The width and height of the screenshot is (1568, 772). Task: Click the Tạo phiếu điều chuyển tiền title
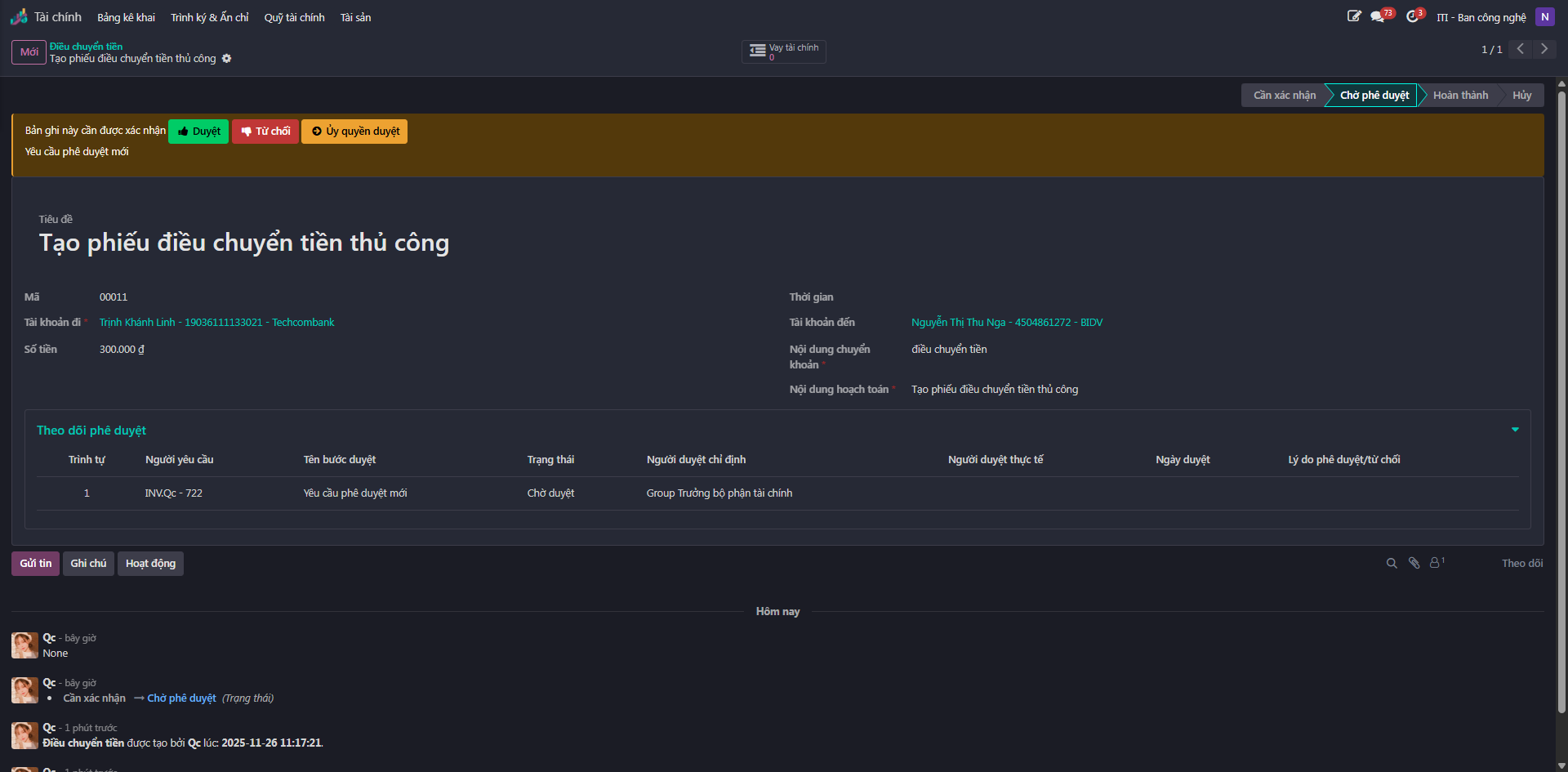pos(244,243)
